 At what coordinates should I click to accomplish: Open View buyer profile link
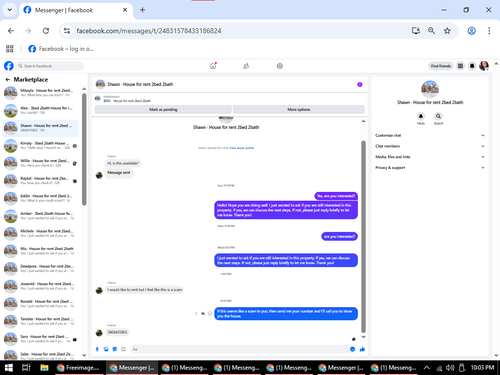click(x=242, y=148)
